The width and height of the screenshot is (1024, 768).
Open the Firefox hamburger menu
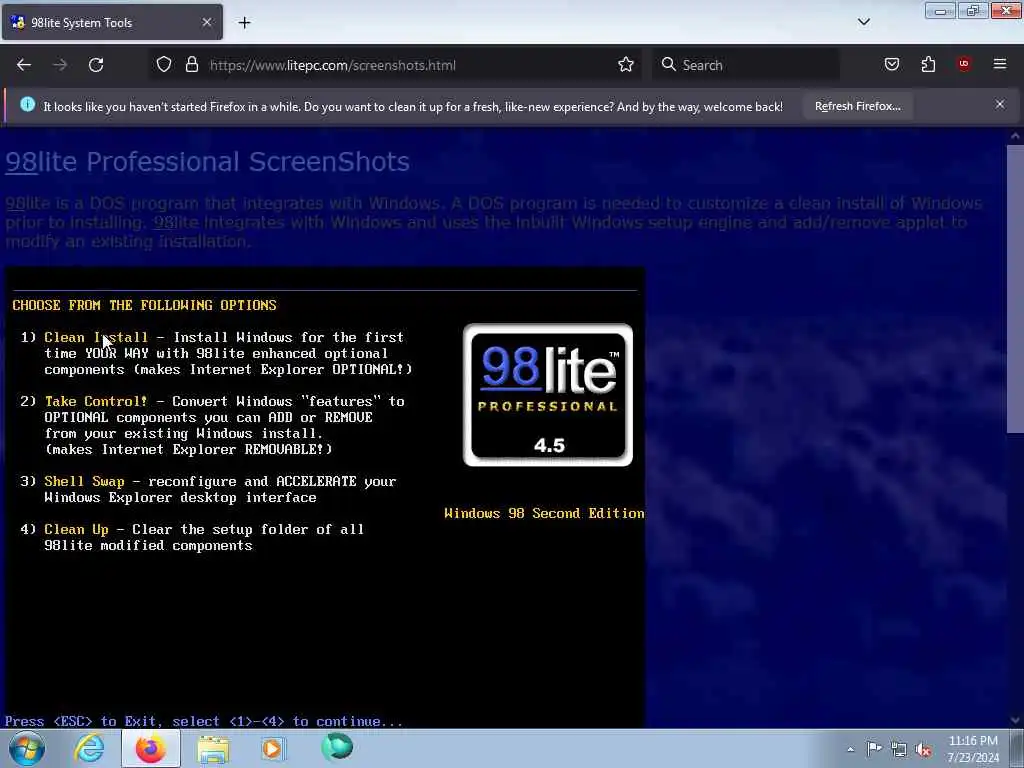point(1000,64)
